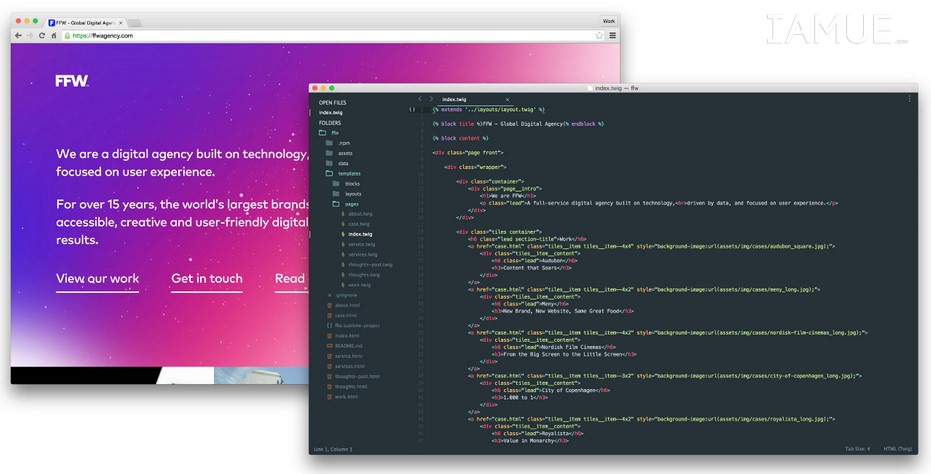Open thoughts-post.twig in sidebar
Viewport: 931px width, 474px height.
click(x=370, y=264)
